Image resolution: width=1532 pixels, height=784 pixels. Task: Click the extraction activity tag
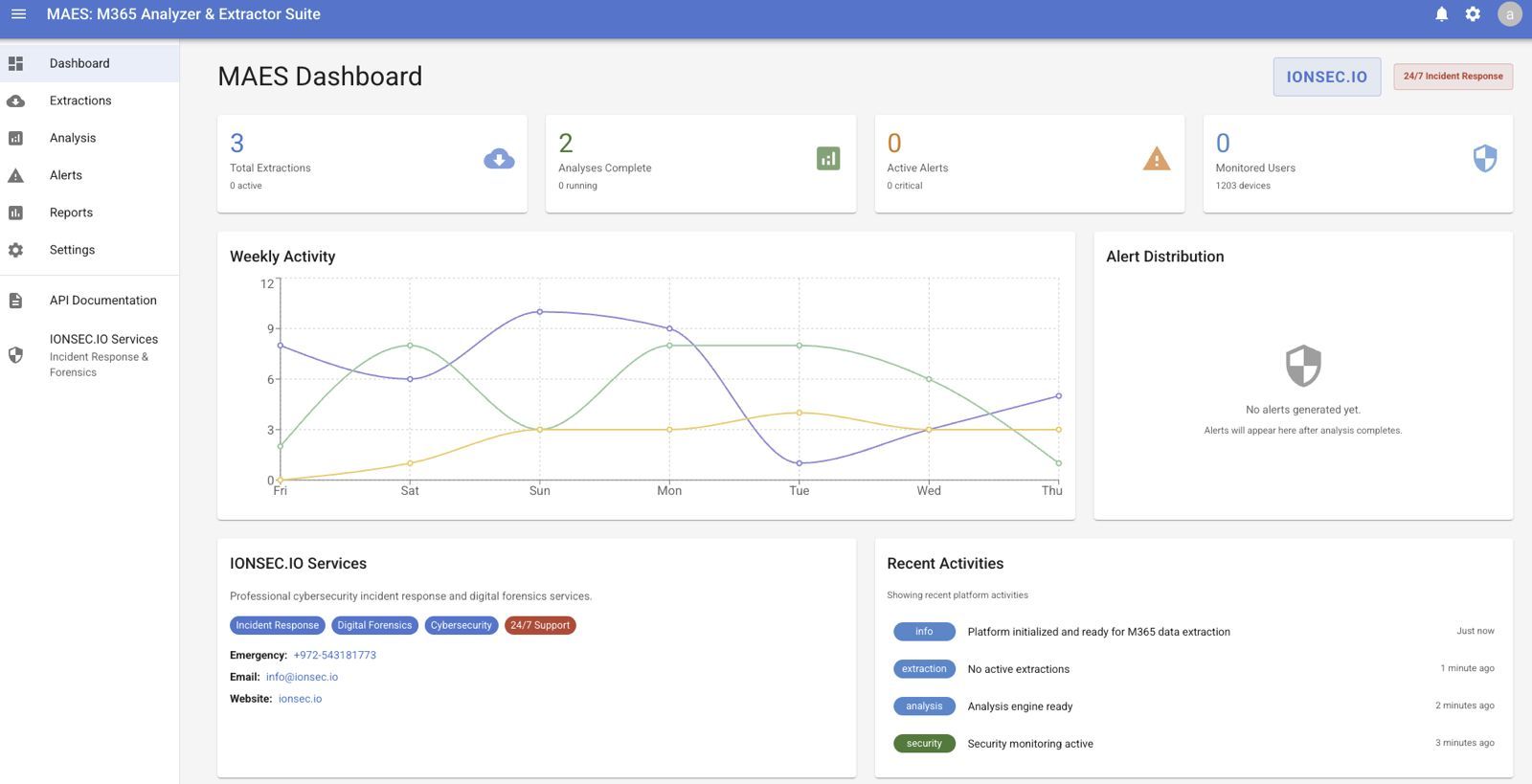(x=924, y=669)
